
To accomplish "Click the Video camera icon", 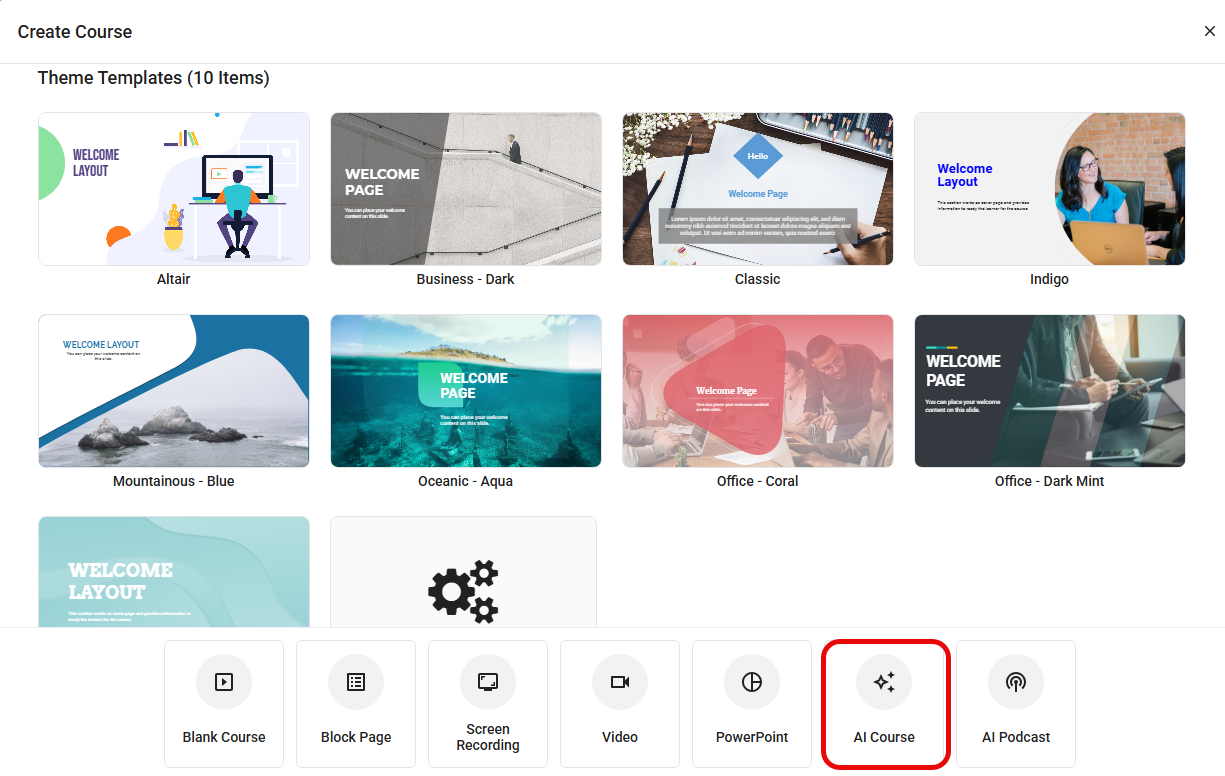I will 620,682.
